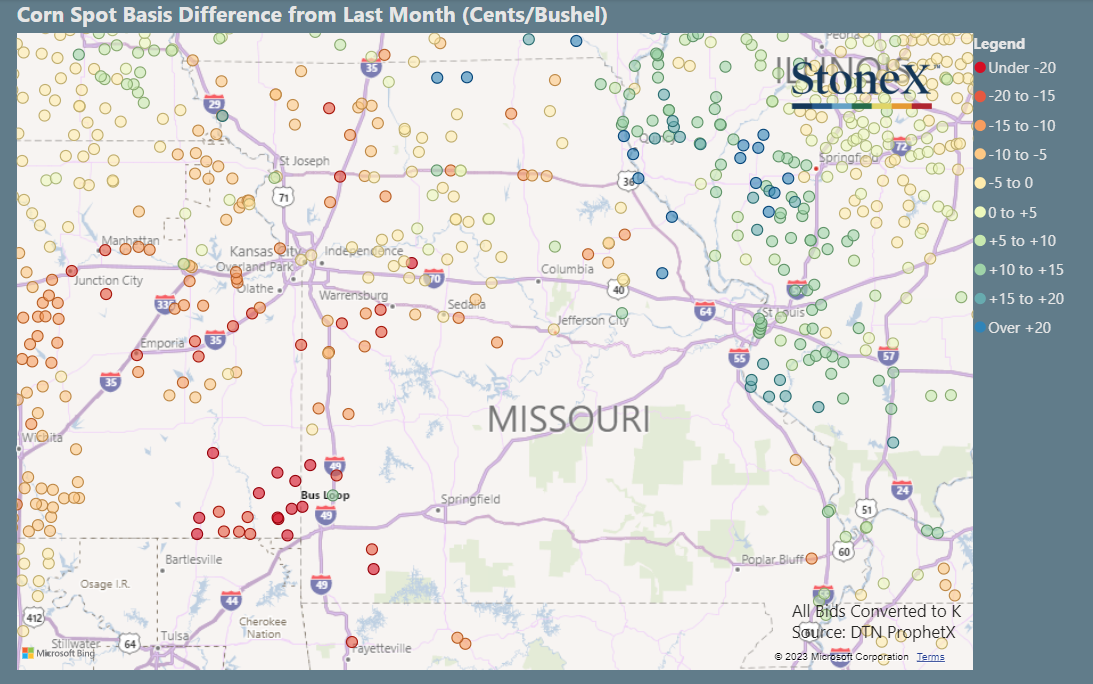Click the Interstate 335 shield icon
The width and height of the screenshot is (1093, 684).
click(x=165, y=304)
